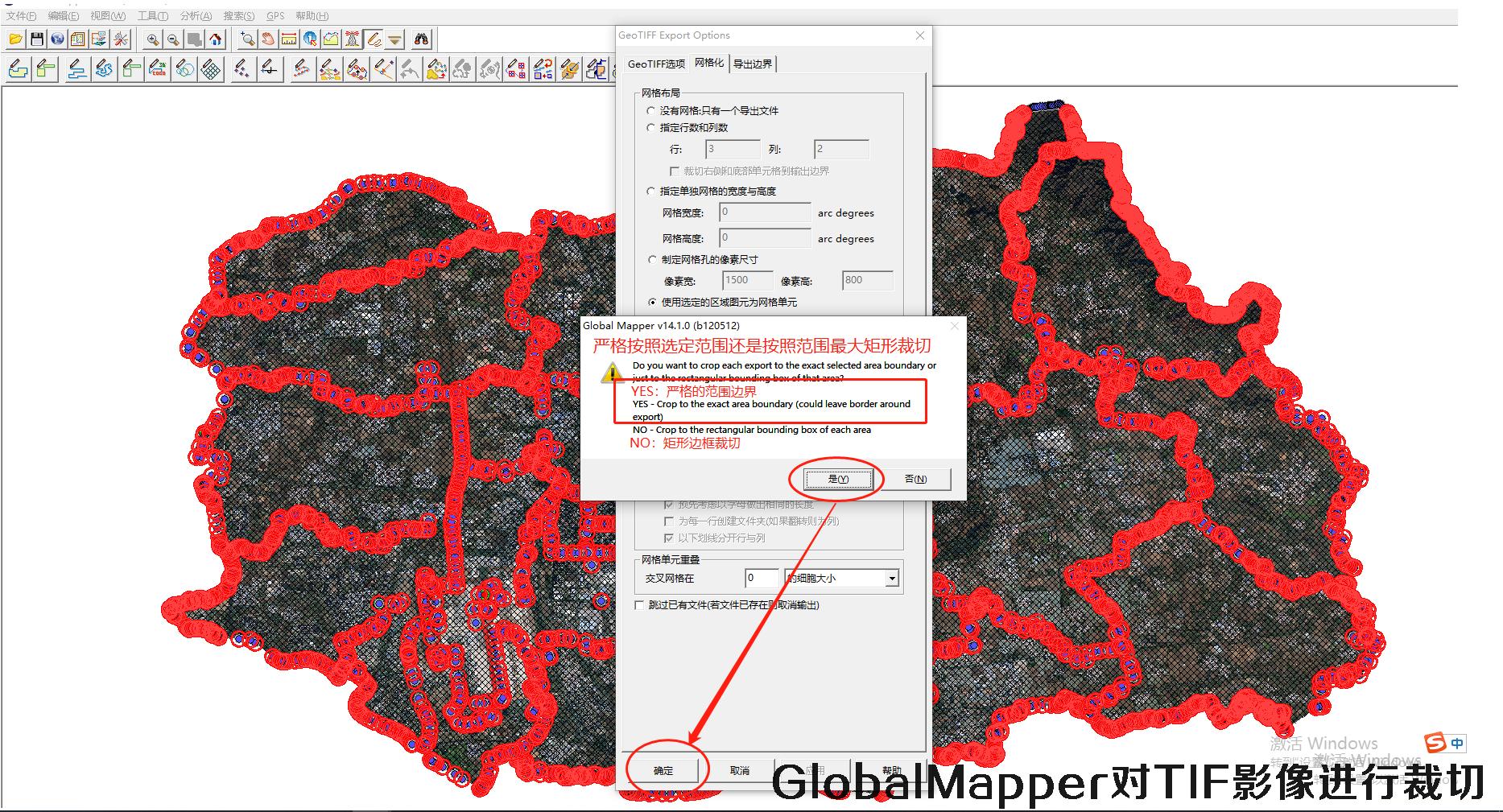
Task: Open the 文件(F) menu
Action: click(21, 16)
